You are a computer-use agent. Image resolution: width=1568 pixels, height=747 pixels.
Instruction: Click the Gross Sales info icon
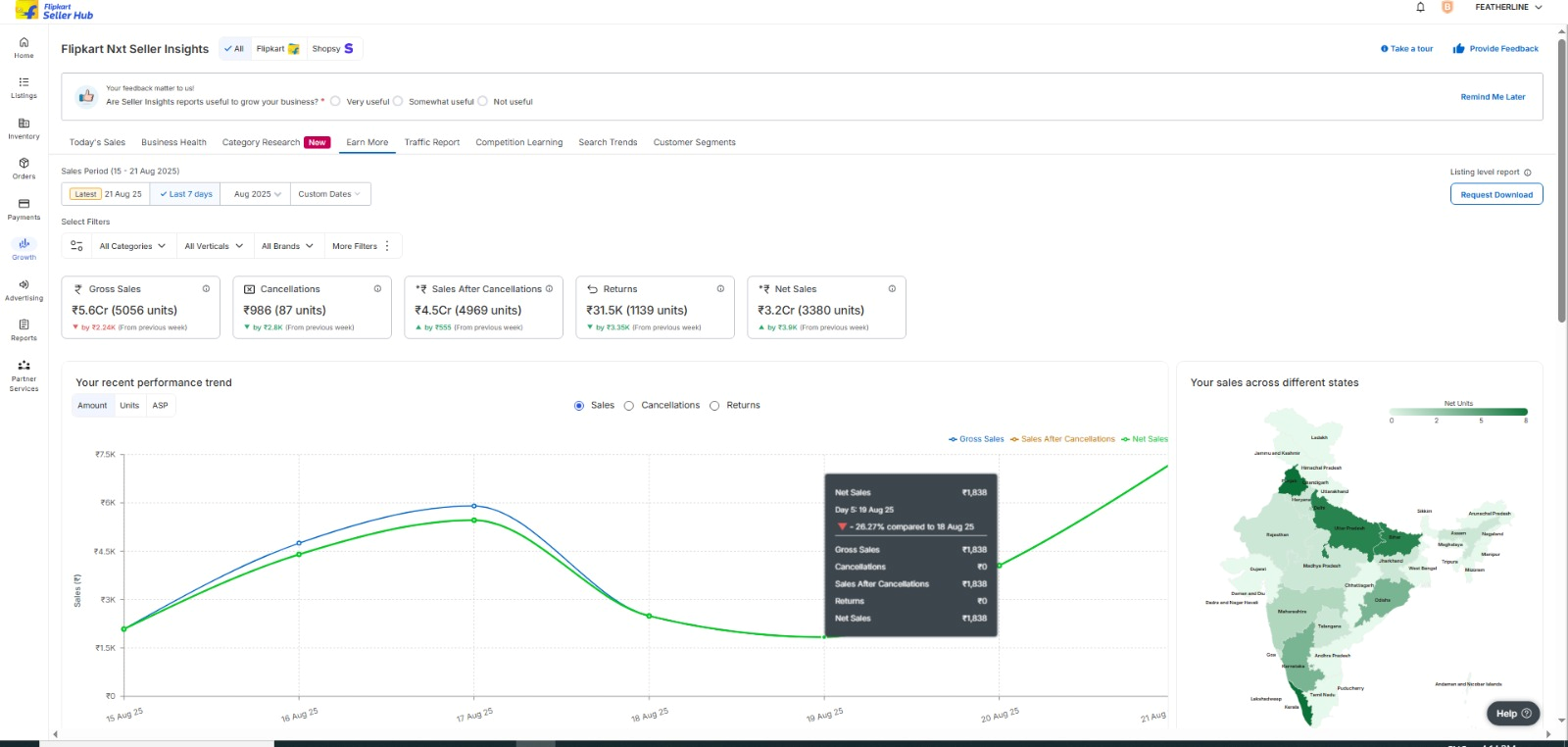coord(206,289)
